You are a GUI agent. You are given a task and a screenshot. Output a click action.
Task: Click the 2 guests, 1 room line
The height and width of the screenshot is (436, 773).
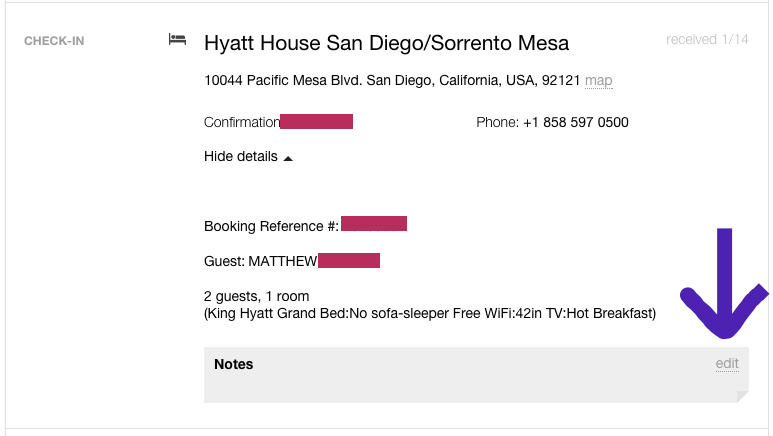[256, 296]
